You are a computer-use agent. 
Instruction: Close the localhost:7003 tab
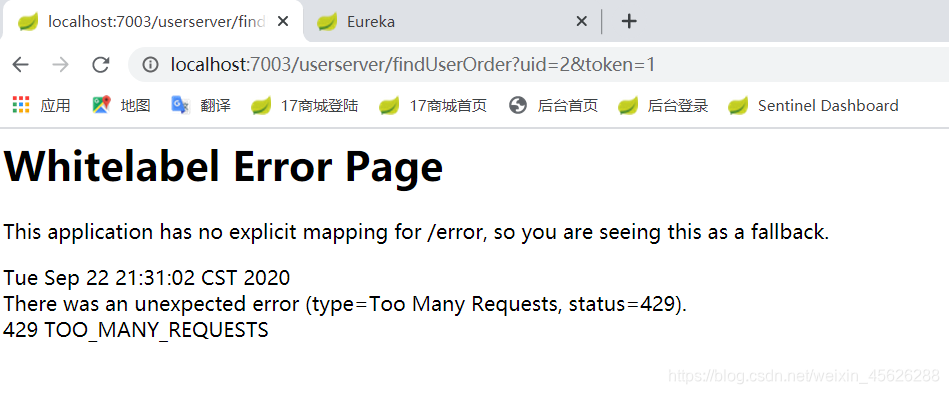point(283,22)
